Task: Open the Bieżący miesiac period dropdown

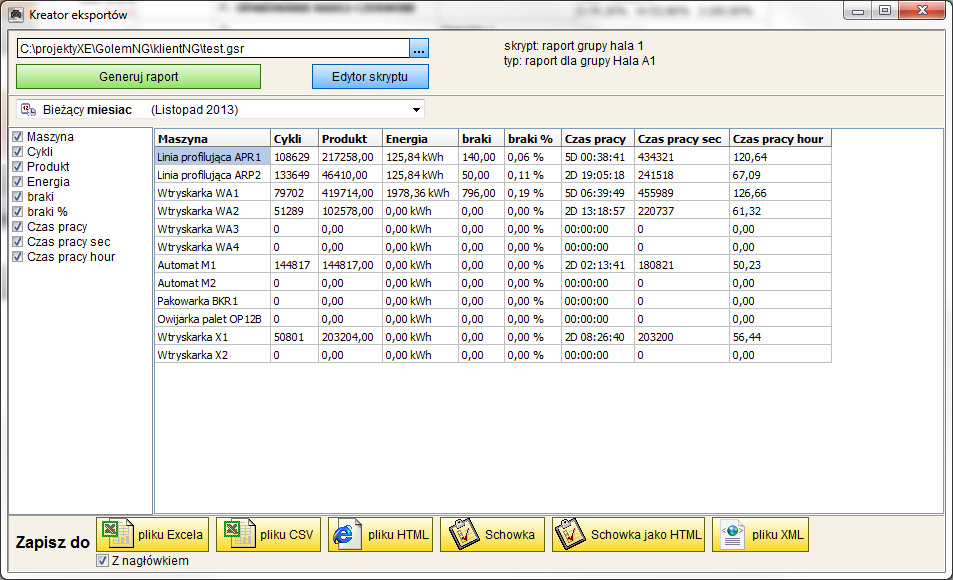Action: pos(416,110)
